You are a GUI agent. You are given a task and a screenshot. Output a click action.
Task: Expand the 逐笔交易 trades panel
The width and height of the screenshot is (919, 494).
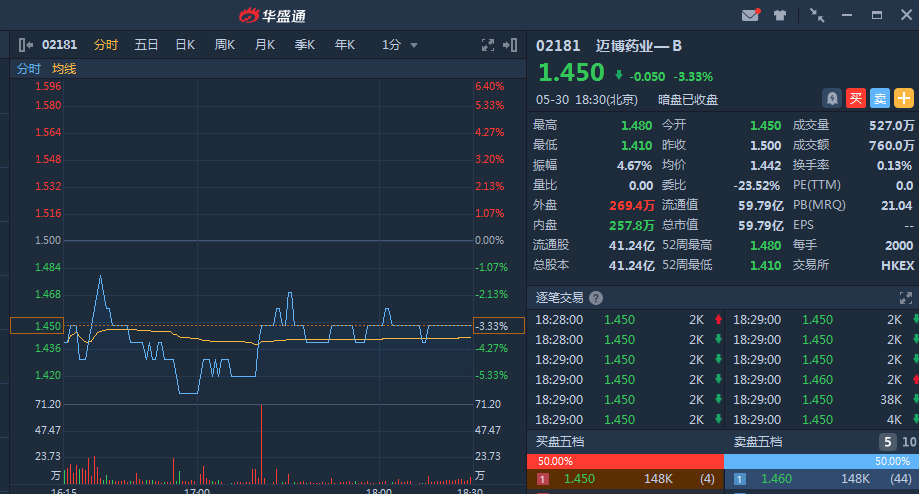[906, 298]
